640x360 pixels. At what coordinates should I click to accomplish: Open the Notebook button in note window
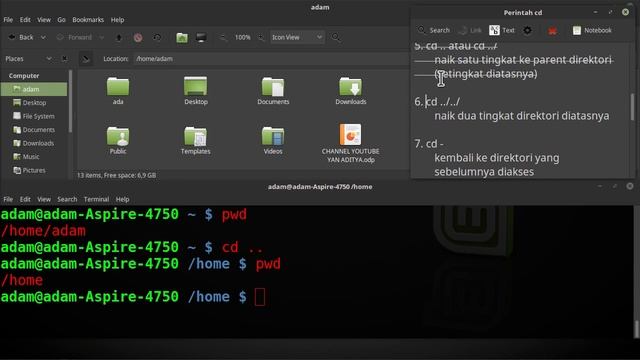[592, 30]
